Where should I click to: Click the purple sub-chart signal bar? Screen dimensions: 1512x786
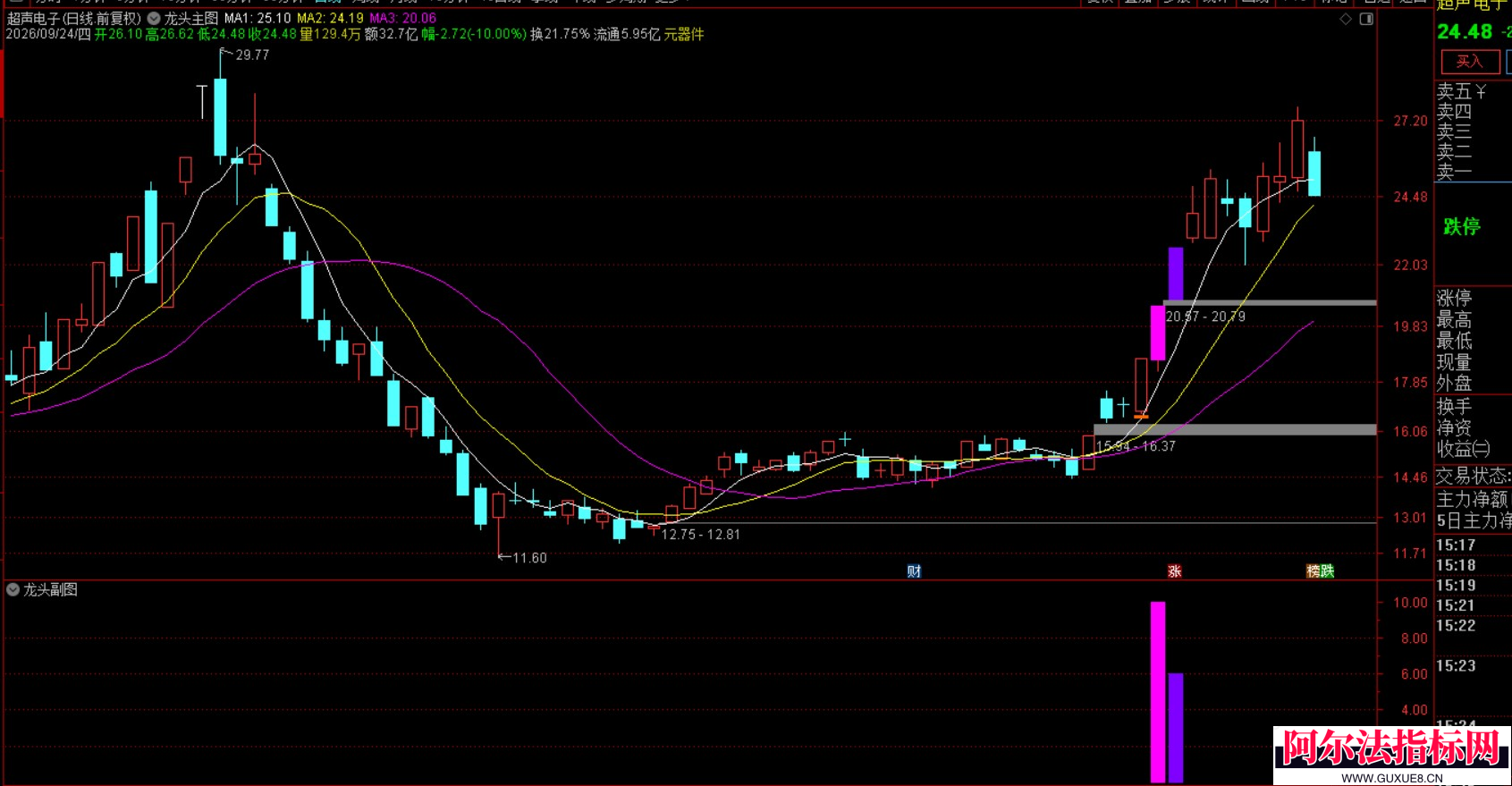(x=1176, y=728)
